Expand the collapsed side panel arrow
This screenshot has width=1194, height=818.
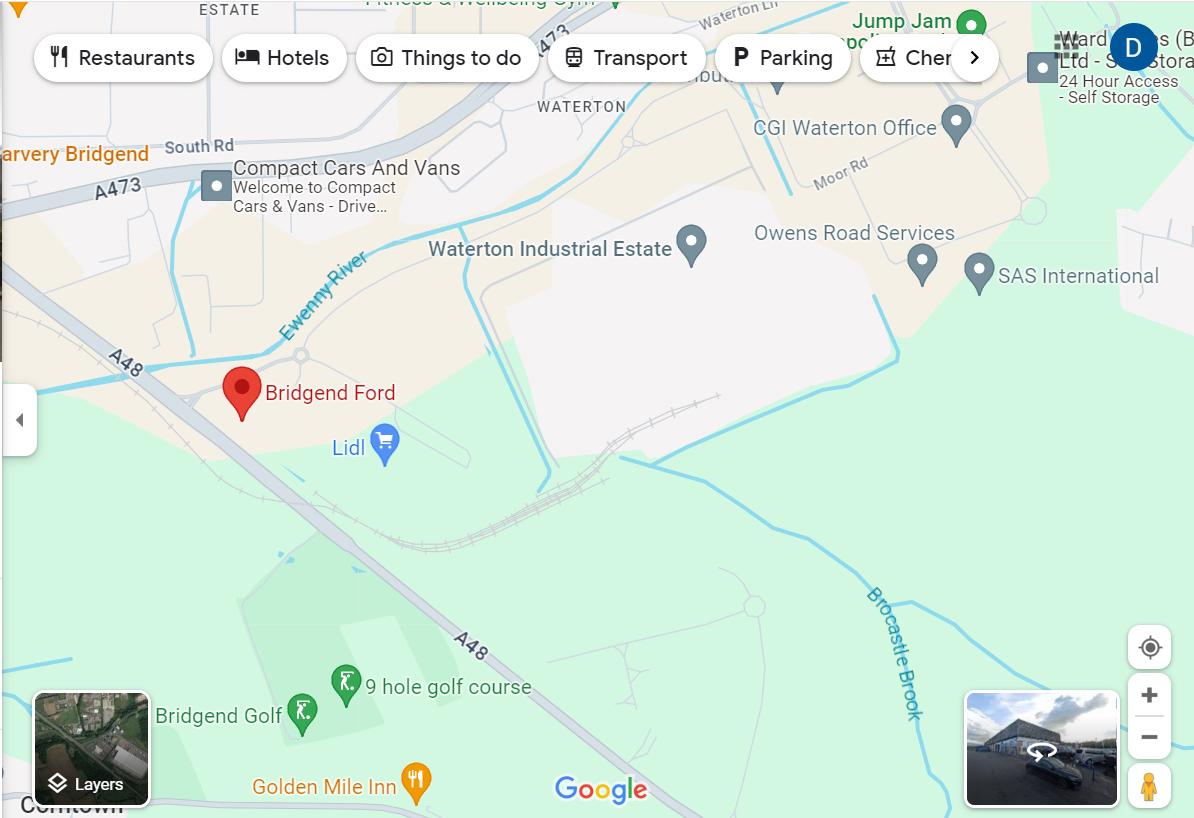pos(20,420)
